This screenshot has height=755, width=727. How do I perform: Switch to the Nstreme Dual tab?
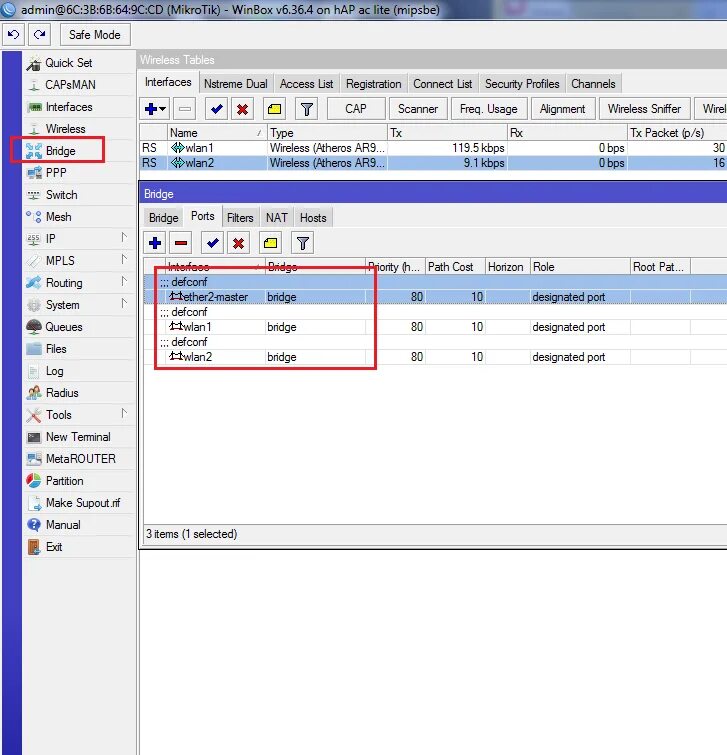click(x=235, y=84)
